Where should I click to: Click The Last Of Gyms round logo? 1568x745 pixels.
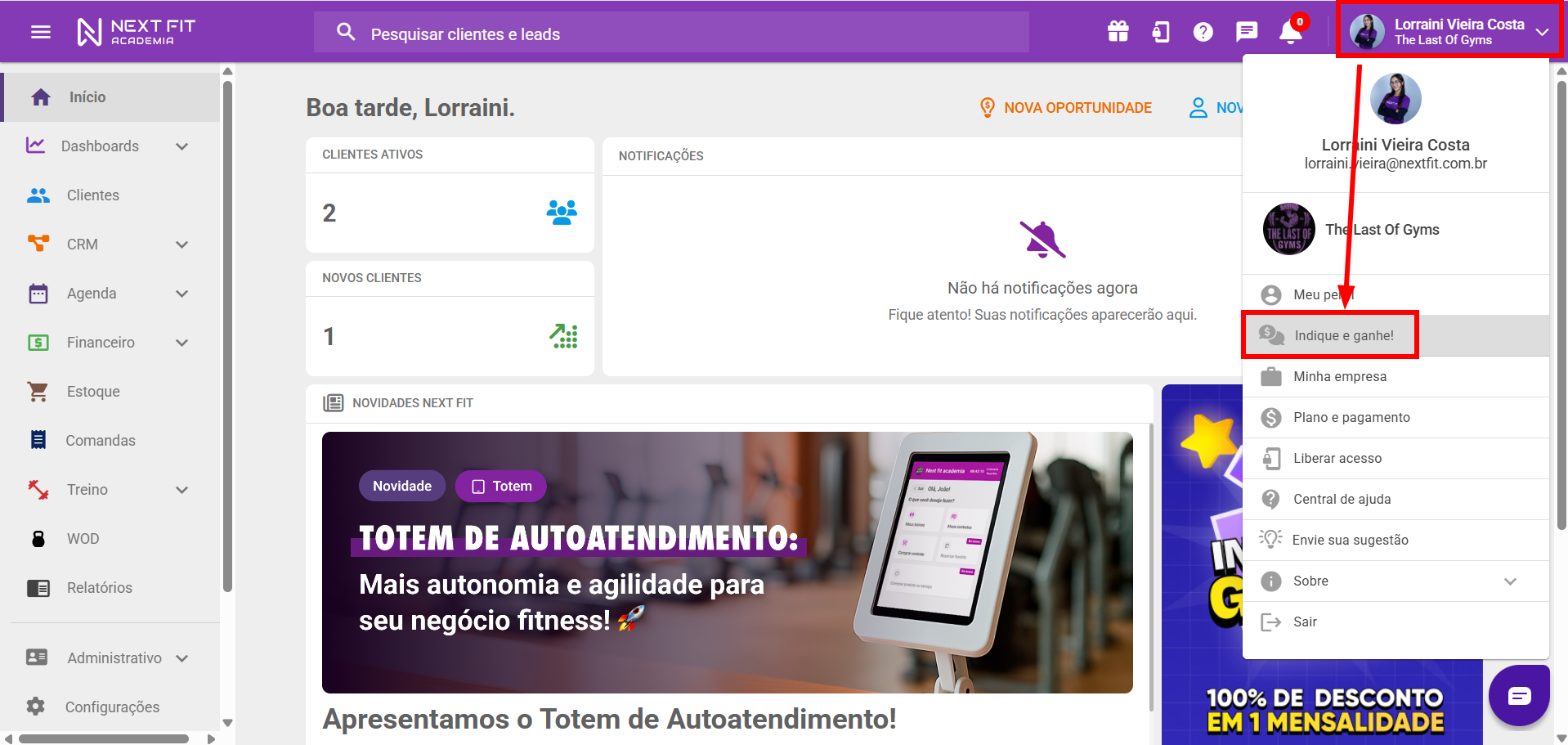(1289, 229)
